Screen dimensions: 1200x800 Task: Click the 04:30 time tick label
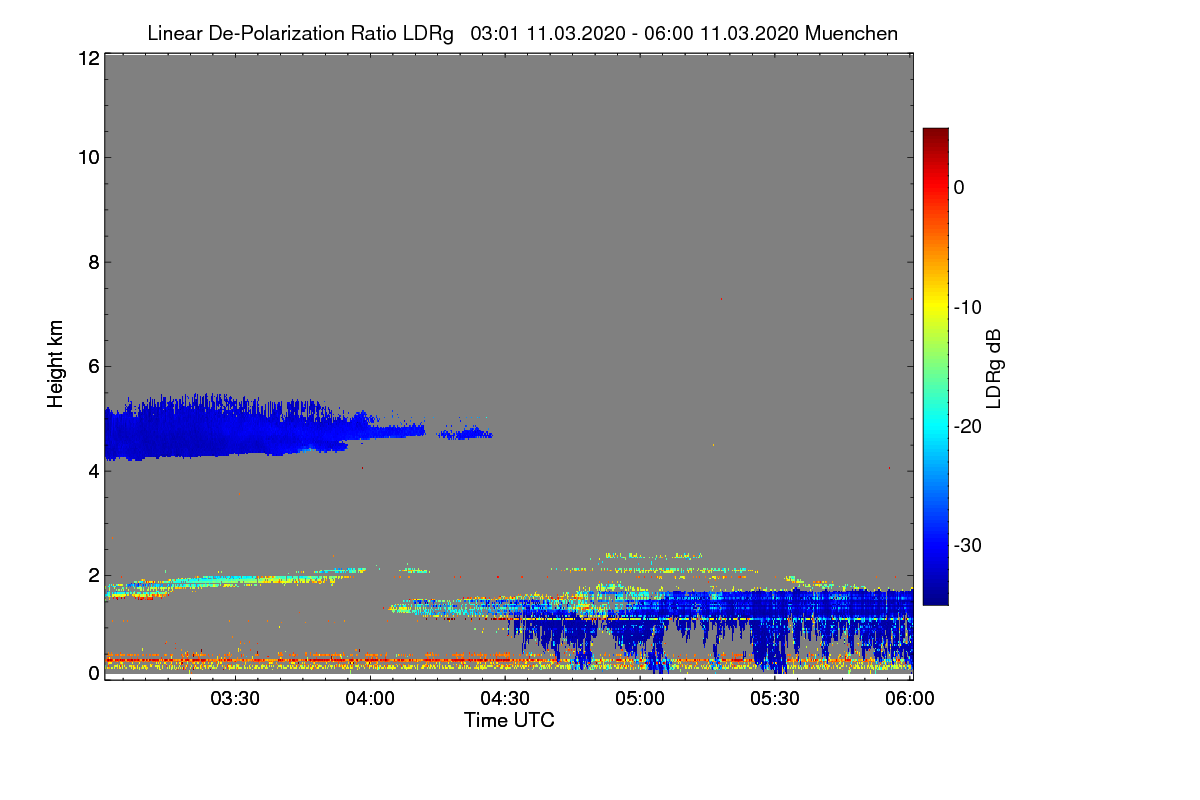pos(505,698)
